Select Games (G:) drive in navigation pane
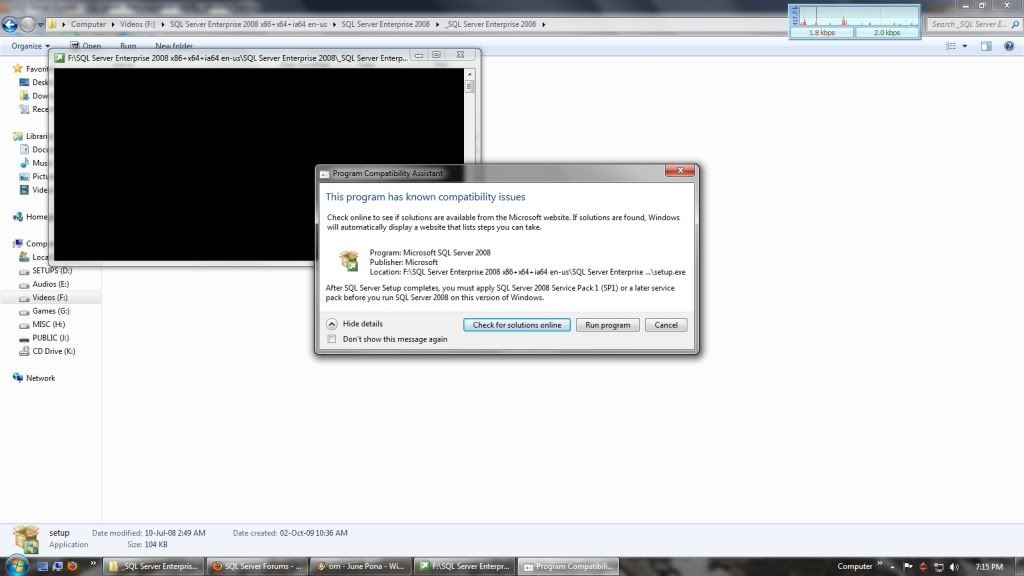The image size is (1024, 576). [x=50, y=311]
